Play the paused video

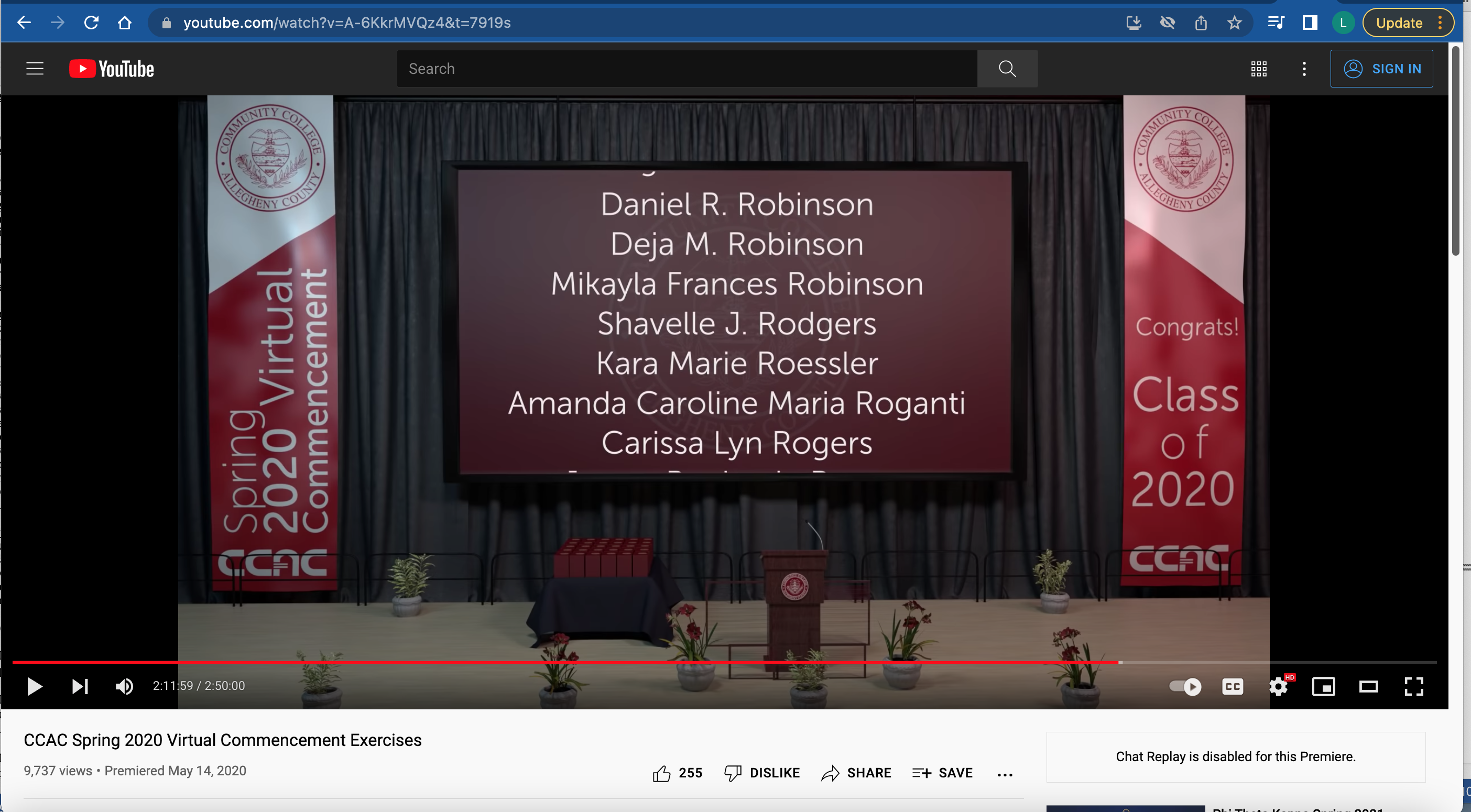tap(34, 686)
